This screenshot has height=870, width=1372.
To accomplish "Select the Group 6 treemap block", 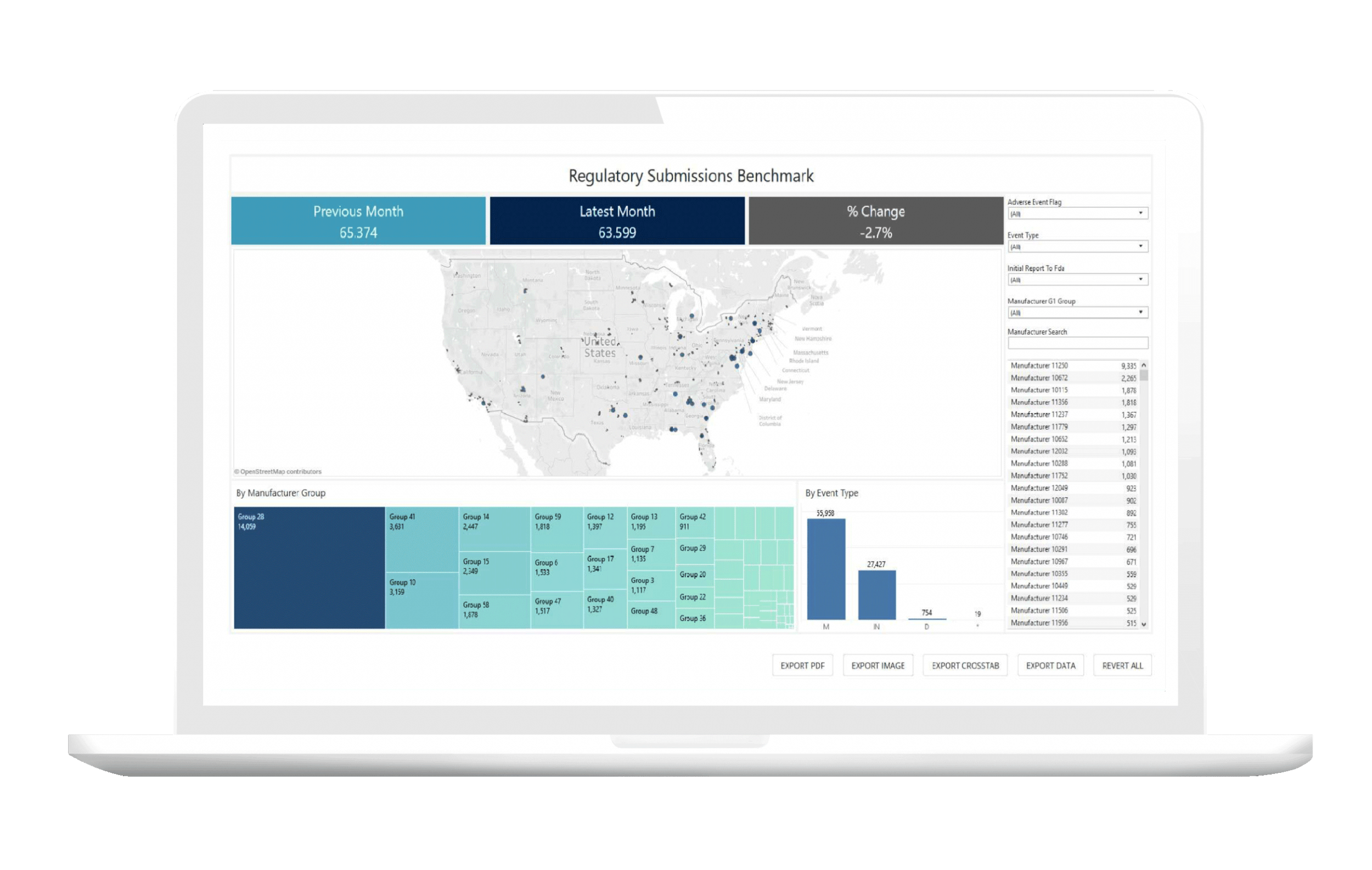I will click(x=556, y=572).
